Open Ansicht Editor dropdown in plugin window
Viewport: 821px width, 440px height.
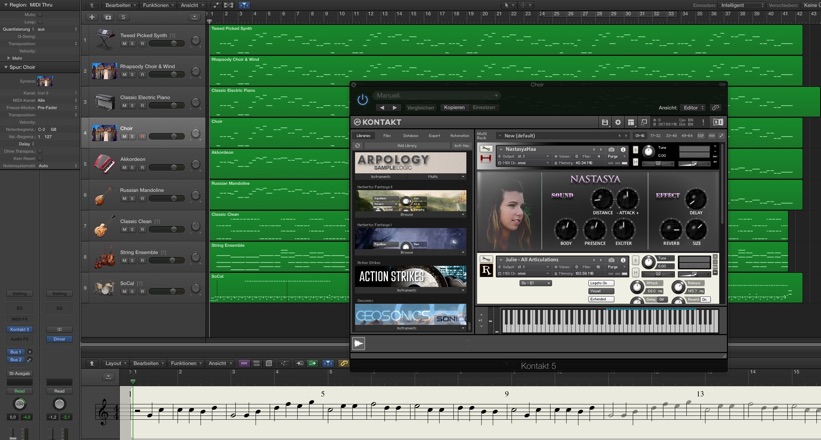click(x=693, y=107)
